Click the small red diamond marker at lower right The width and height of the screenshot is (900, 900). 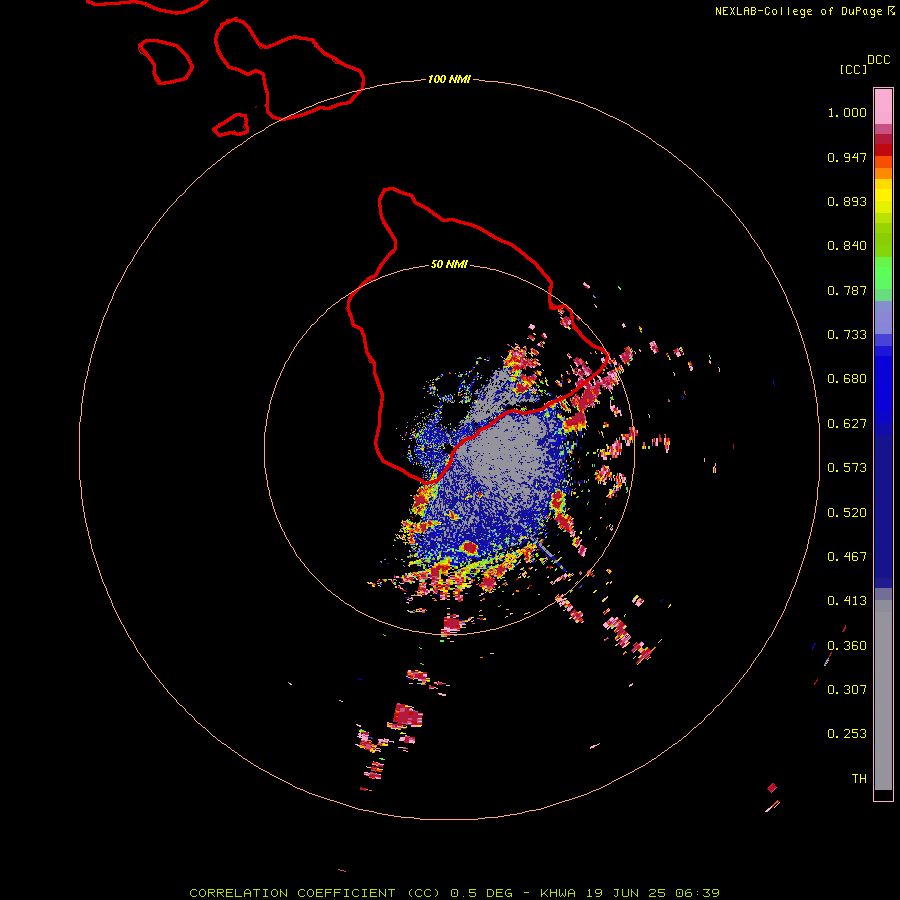(x=772, y=788)
